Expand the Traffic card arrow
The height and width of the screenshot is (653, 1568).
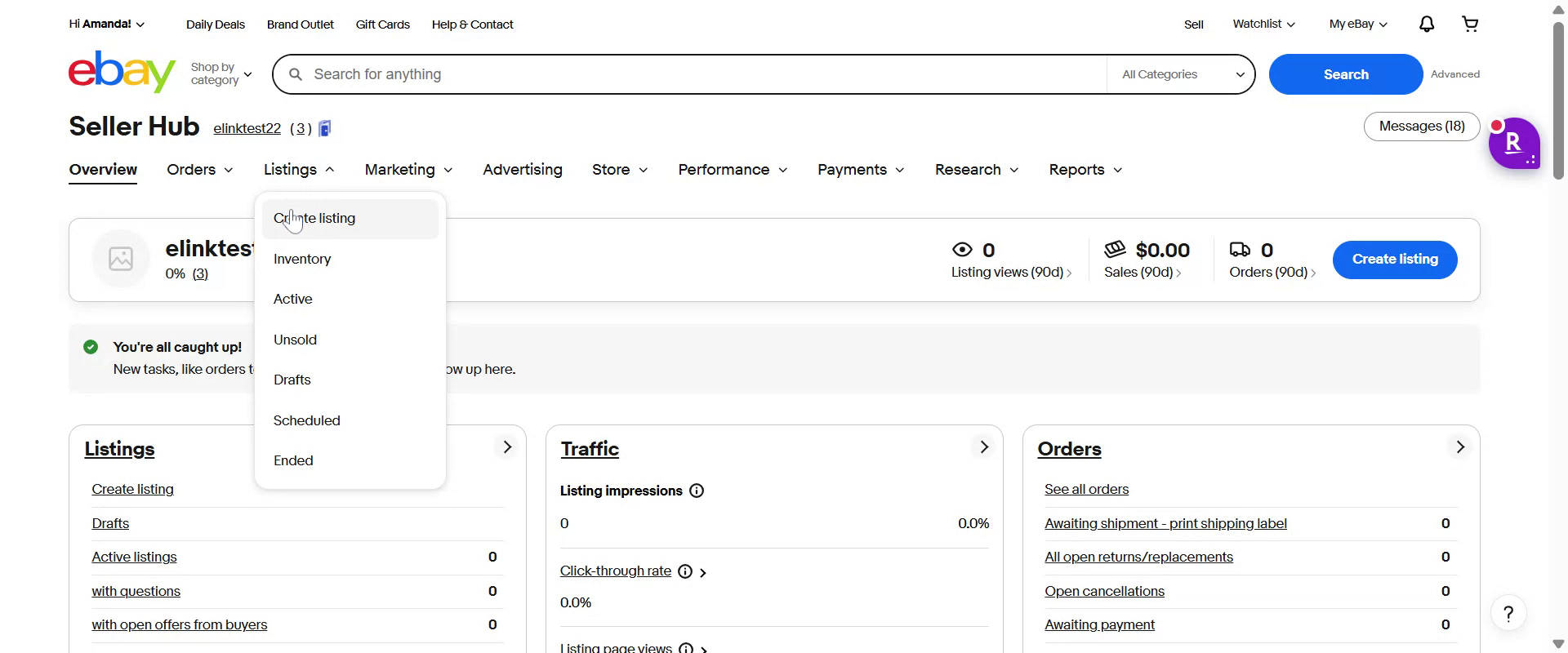(984, 447)
